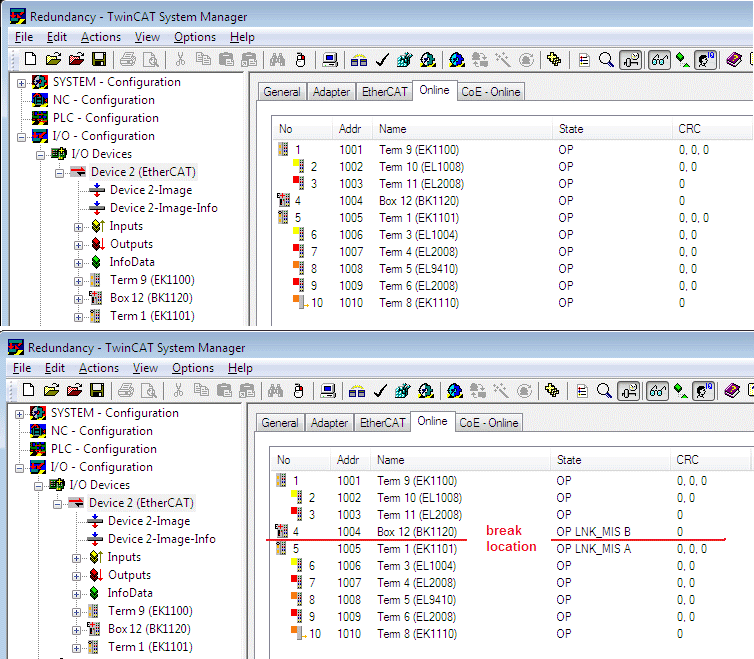Toggle glasses Show Sub Items button, upper window
754x659 pixels.
click(659, 60)
